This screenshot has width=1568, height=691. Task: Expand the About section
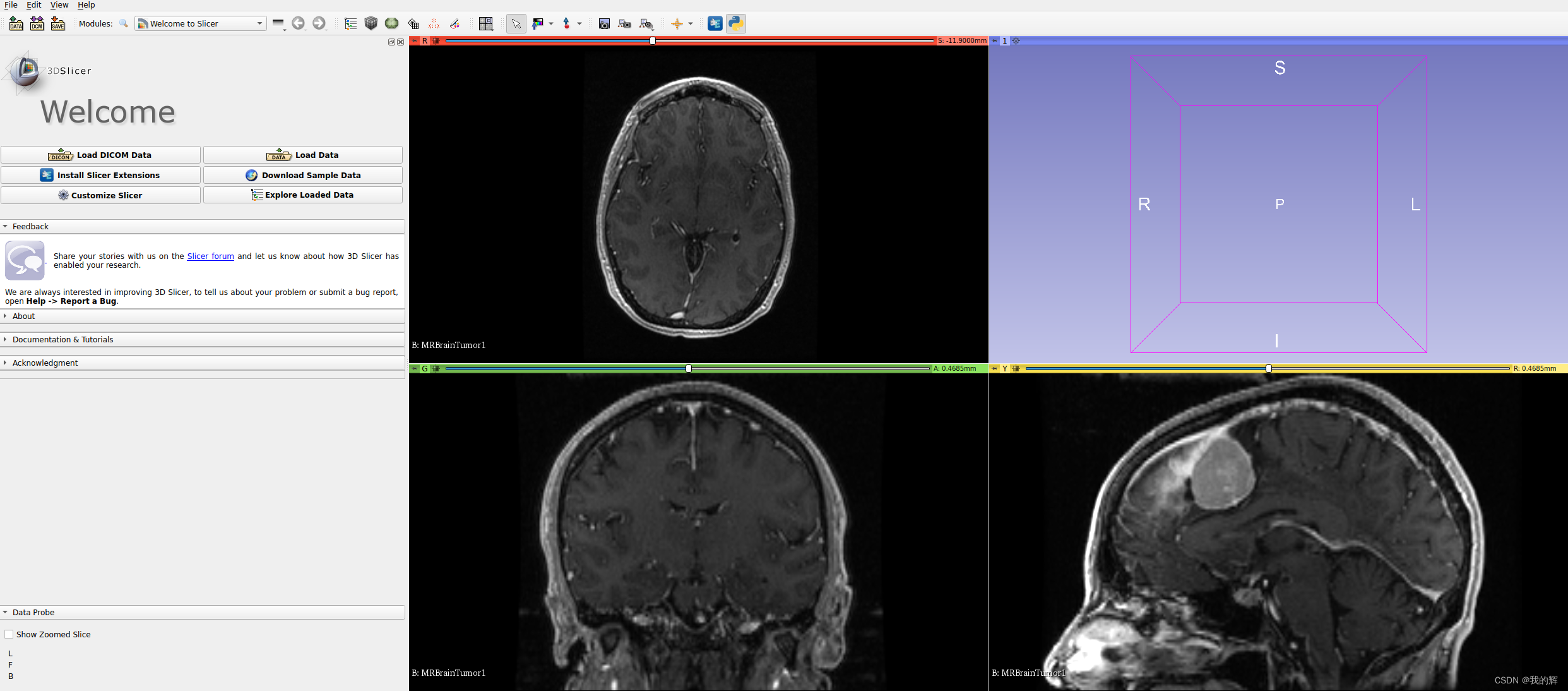pyautogui.click(x=24, y=316)
